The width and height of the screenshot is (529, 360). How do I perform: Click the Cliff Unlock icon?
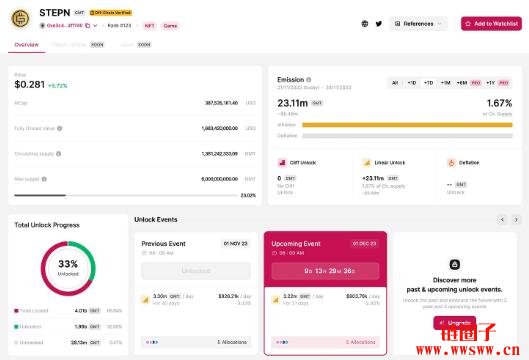(282, 163)
